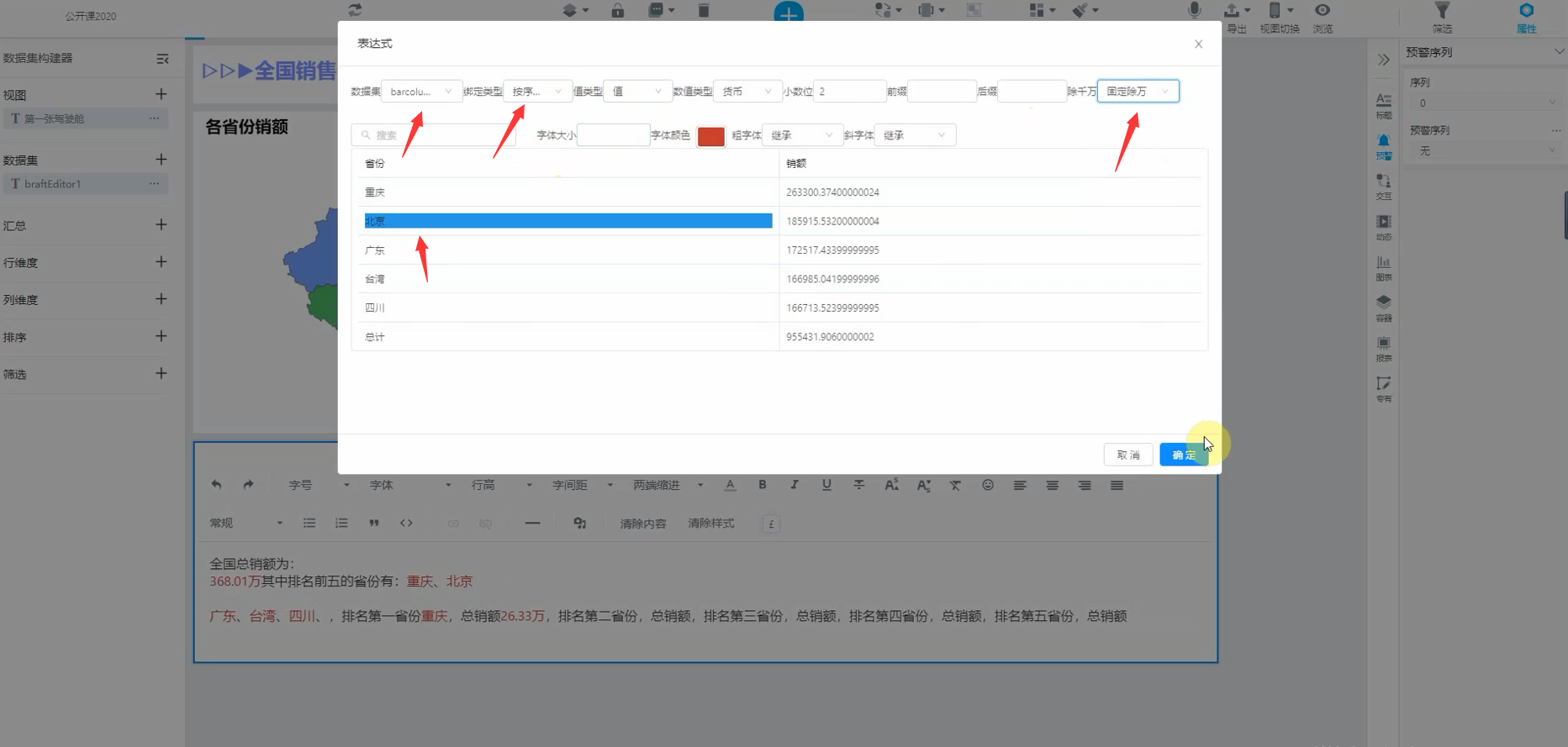Open the 交互 interaction side tab
The width and height of the screenshot is (1568, 747).
(1384, 187)
